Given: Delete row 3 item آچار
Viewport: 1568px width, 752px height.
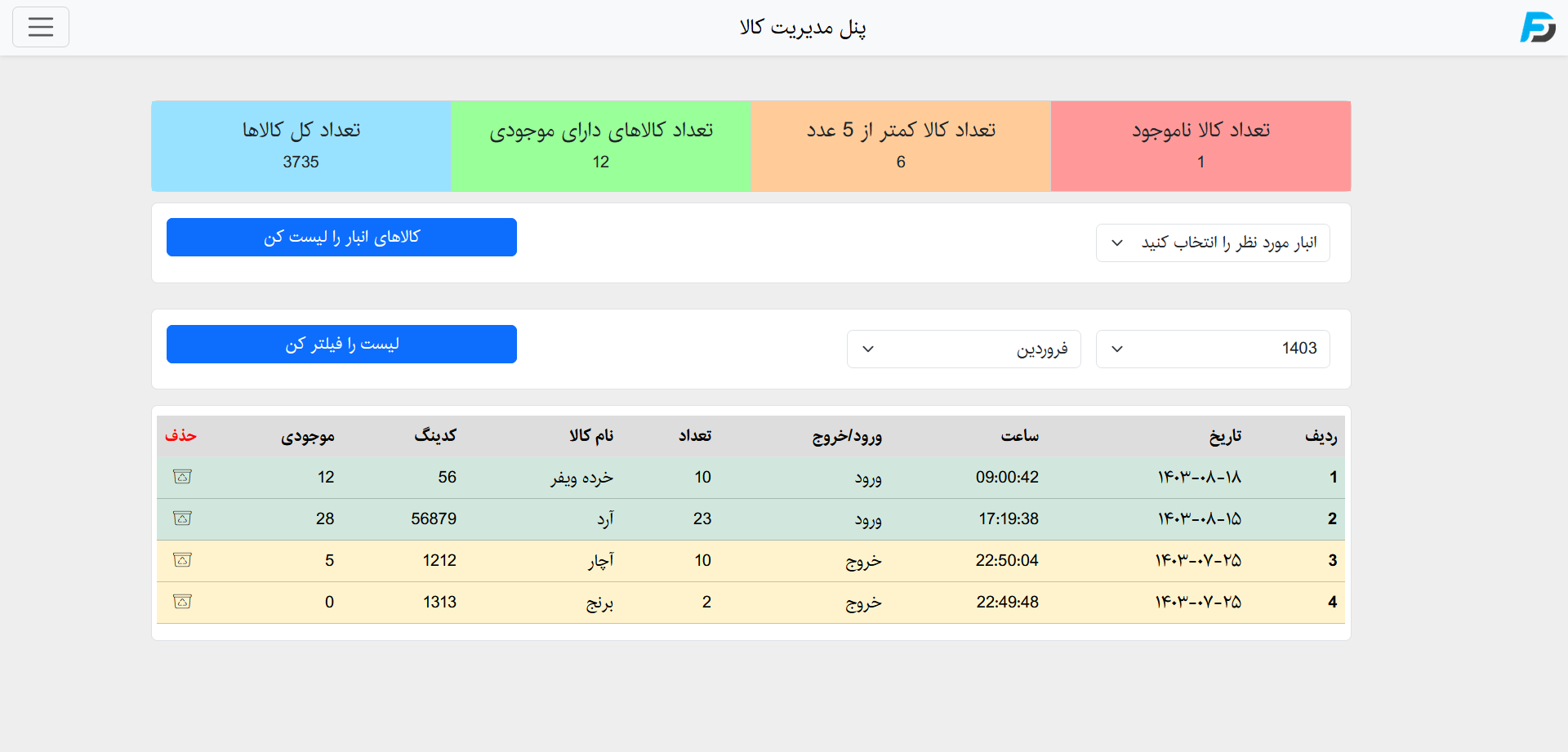Looking at the screenshot, I should click(182, 560).
